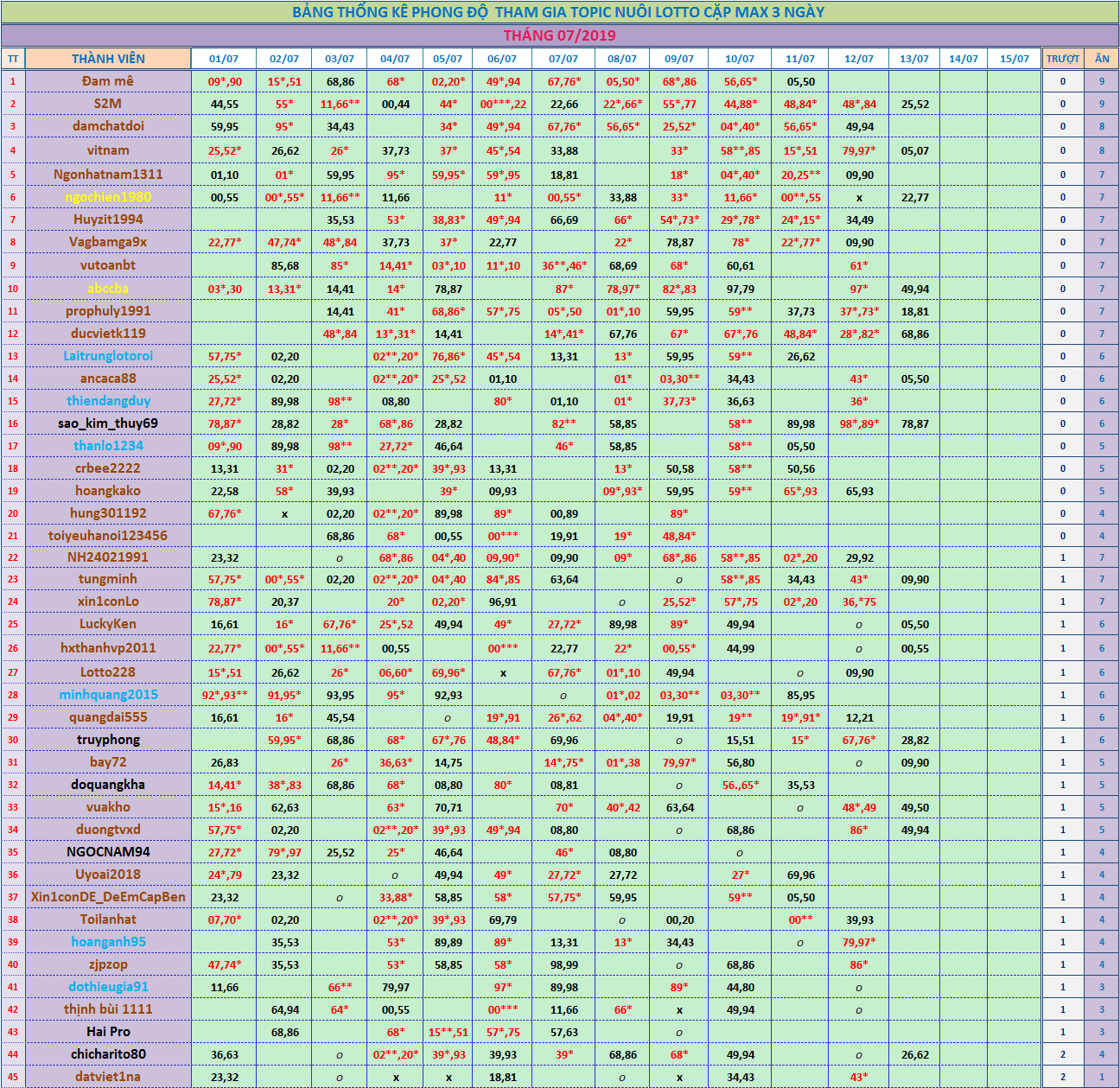Select member name thiendangduy

(x=108, y=401)
